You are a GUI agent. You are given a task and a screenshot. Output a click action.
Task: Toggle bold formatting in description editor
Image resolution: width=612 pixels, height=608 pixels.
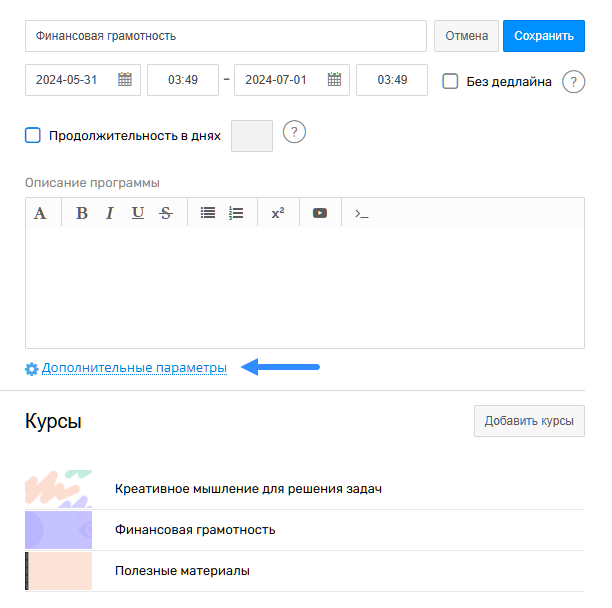coord(82,213)
